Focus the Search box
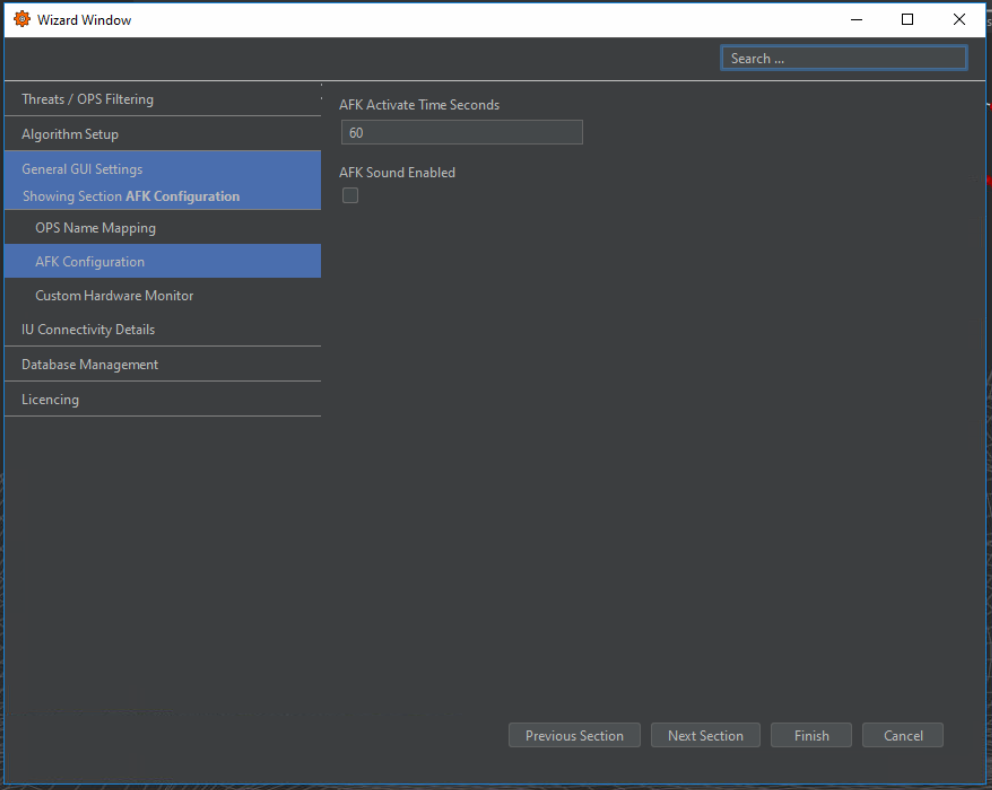992x790 pixels. [843, 59]
